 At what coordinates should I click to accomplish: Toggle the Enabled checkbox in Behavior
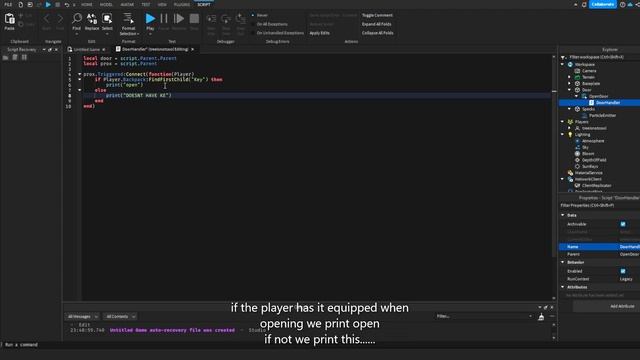point(623,271)
